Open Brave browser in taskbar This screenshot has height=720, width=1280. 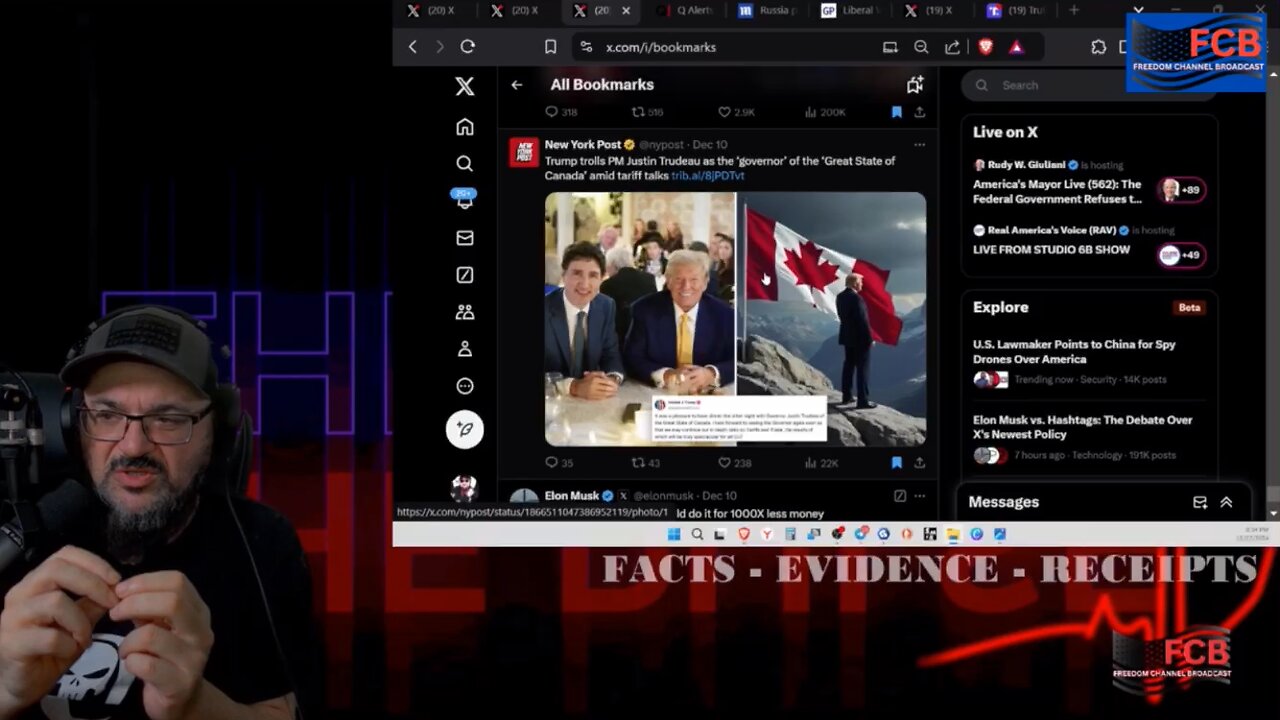(x=744, y=535)
